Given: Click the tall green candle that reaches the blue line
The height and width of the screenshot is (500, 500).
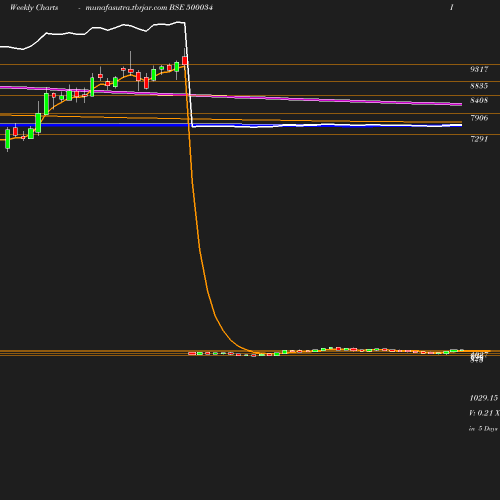Looking at the screenshot, I should coord(38,123).
